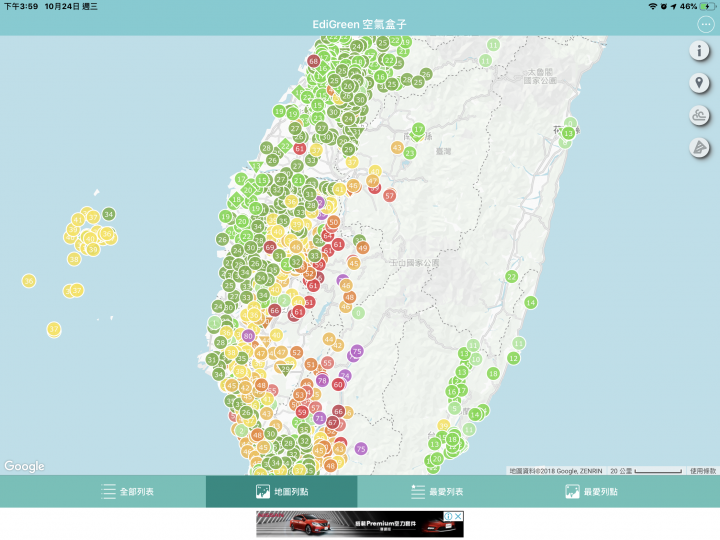Select the orange 50 sensor marker

[333, 222]
